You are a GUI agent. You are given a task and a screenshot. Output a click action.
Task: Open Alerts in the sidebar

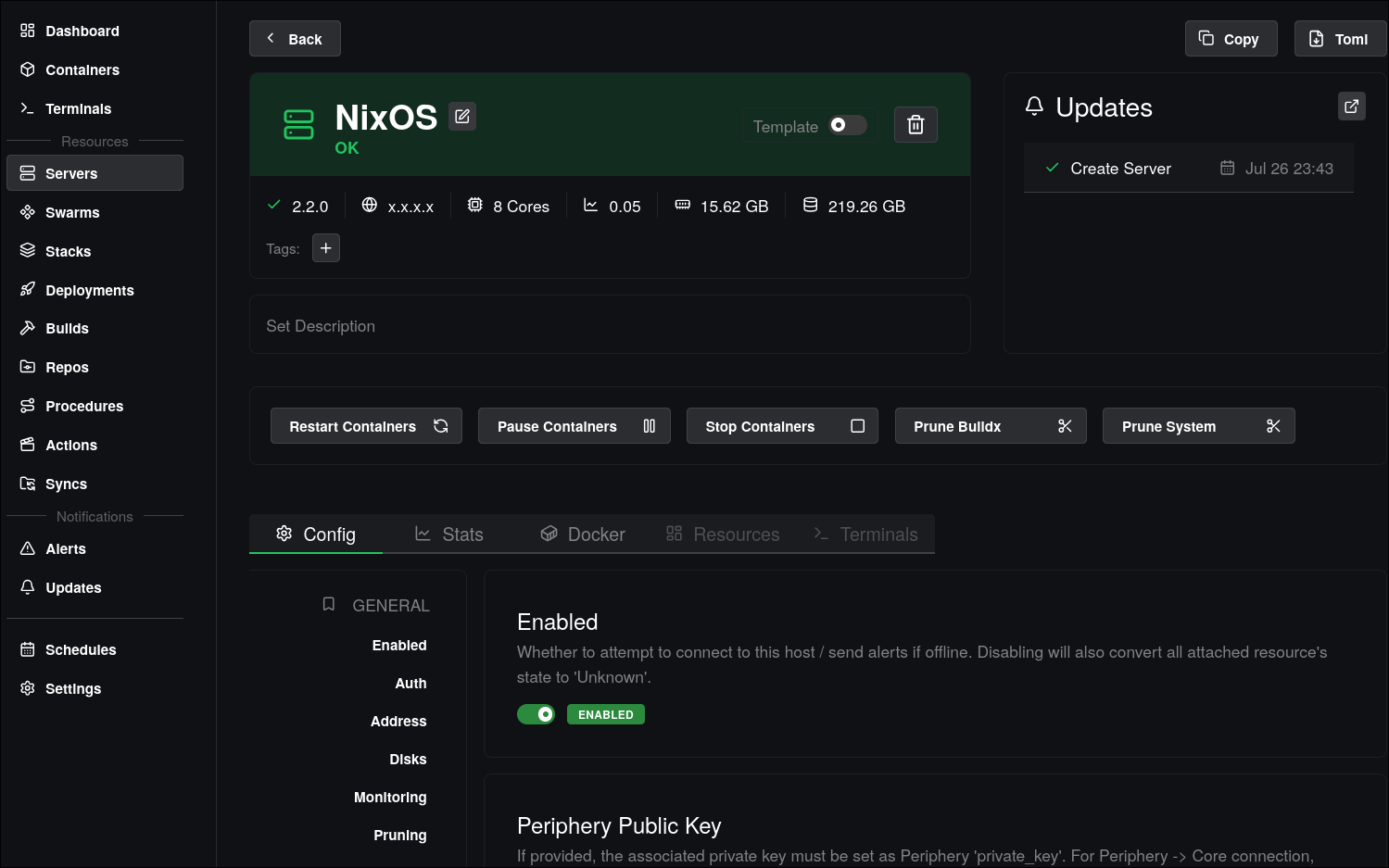click(95, 548)
